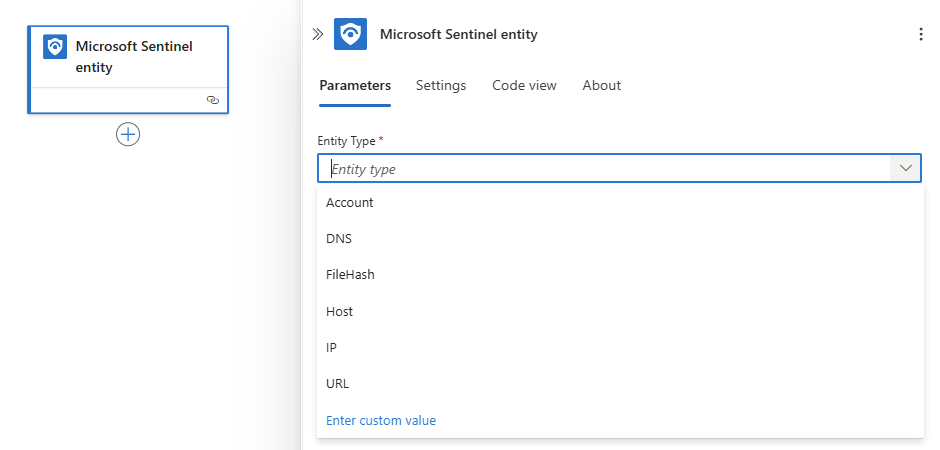Open the three-dot more options menu
The image size is (940, 450).
click(921, 34)
